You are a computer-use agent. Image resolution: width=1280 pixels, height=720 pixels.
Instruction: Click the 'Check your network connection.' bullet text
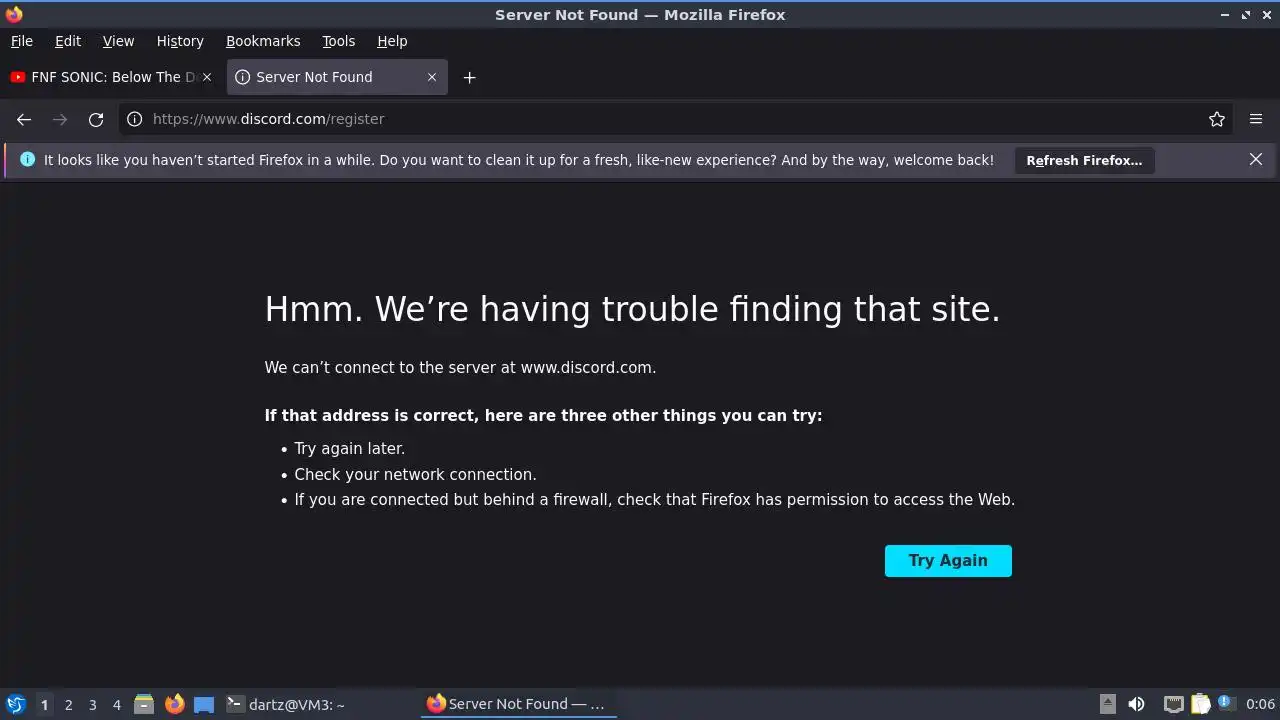[415, 474]
